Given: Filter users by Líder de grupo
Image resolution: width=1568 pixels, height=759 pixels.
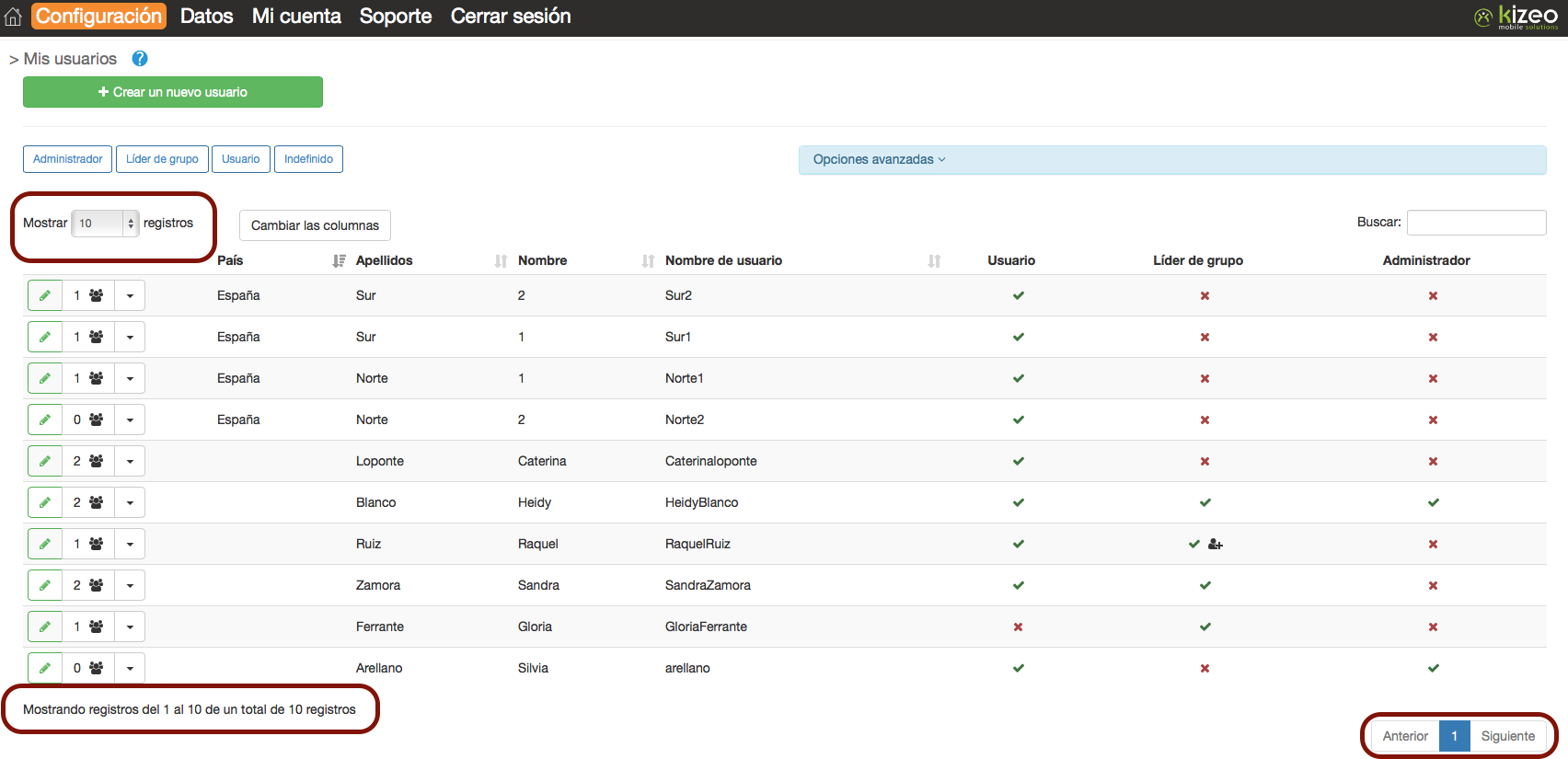Looking at the screenshot, I should point(162,159).
